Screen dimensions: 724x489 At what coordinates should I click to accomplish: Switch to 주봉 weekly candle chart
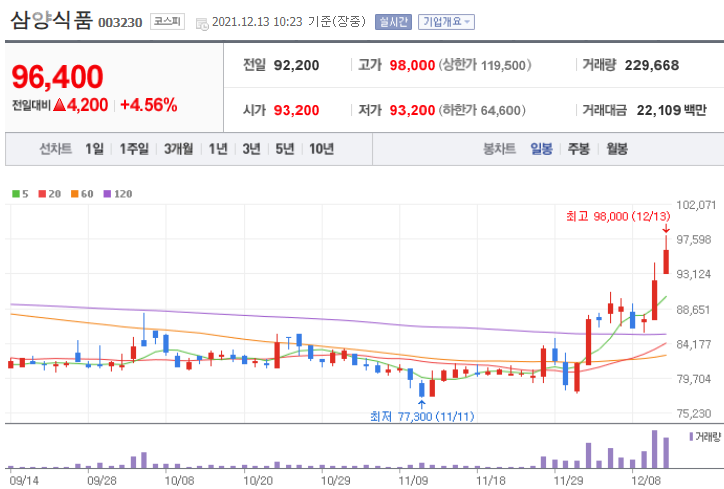(x=578, y=149)
